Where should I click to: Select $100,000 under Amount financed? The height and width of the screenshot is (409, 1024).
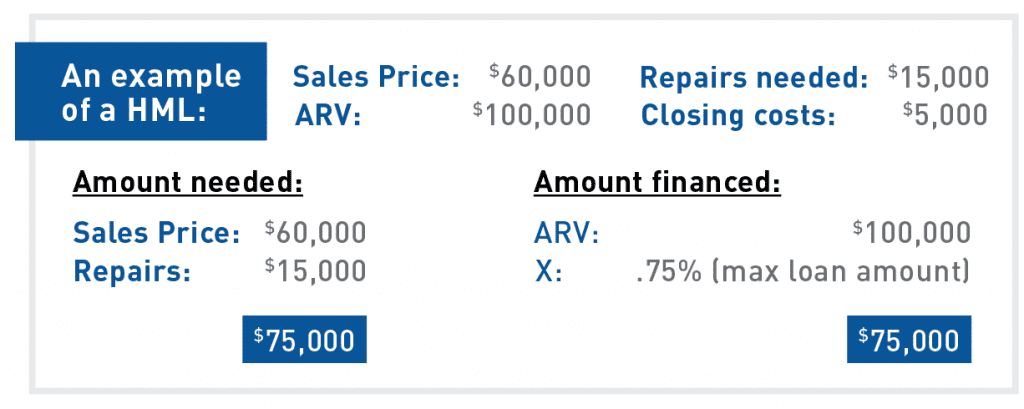pyautogui.click(x=912, y=232)
